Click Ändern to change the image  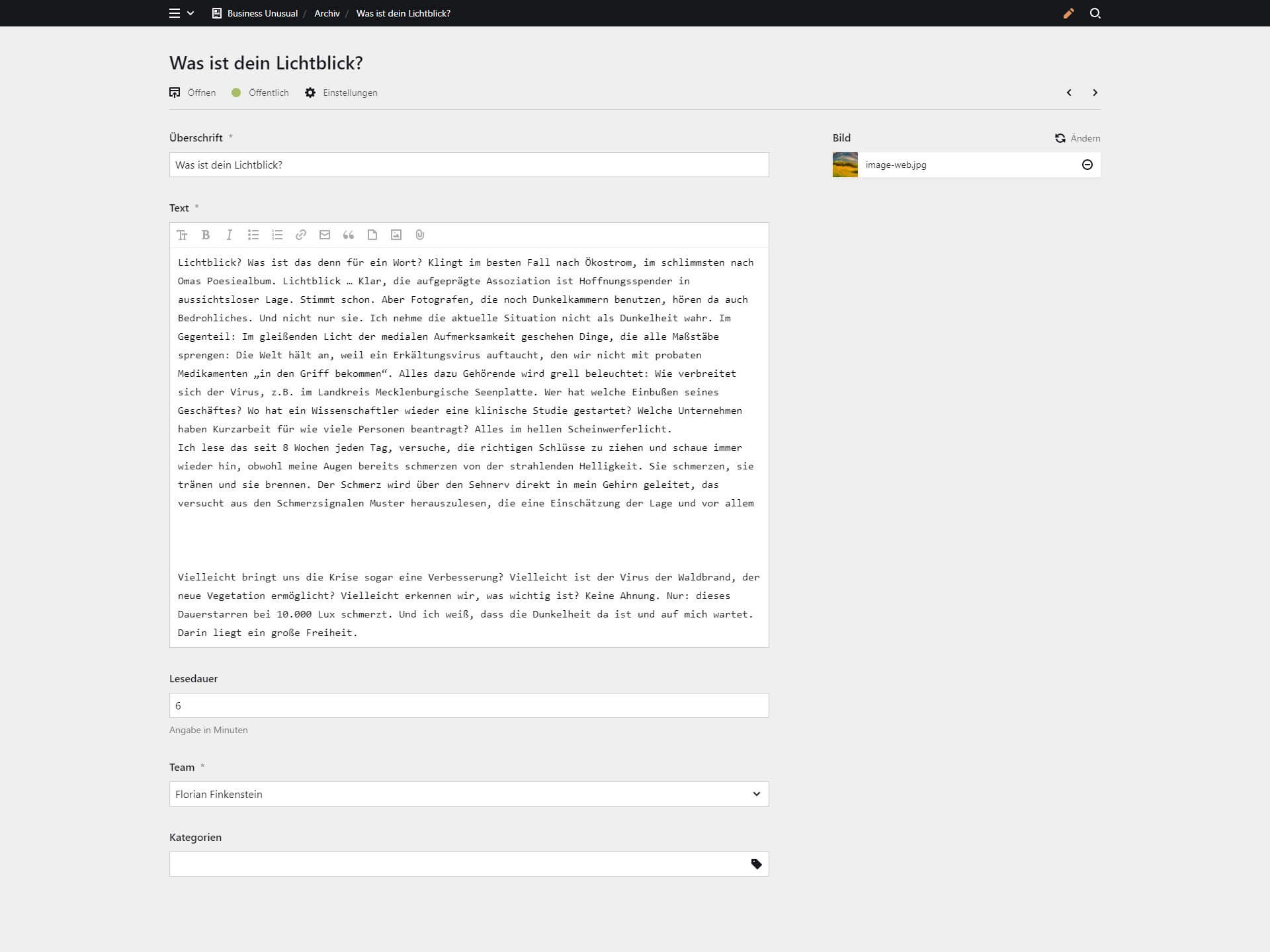pyautogui.click(x=1078, y=138)
